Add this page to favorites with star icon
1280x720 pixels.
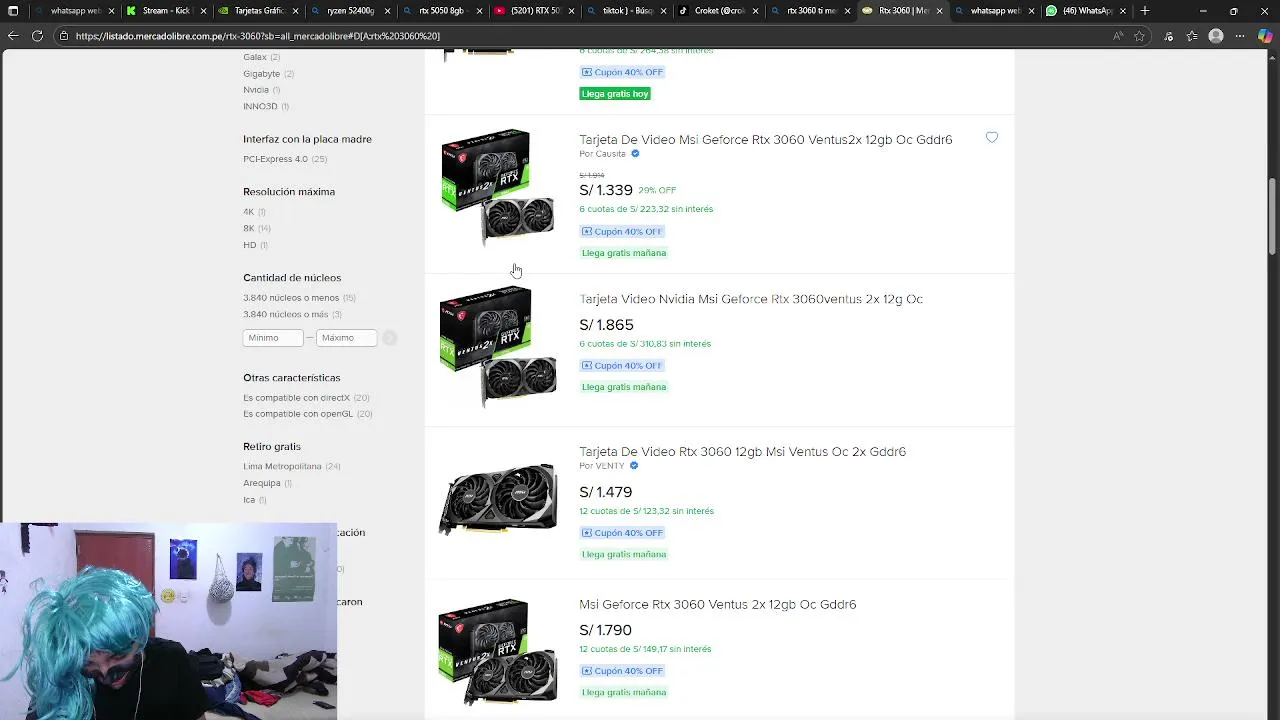(1139, 36)
